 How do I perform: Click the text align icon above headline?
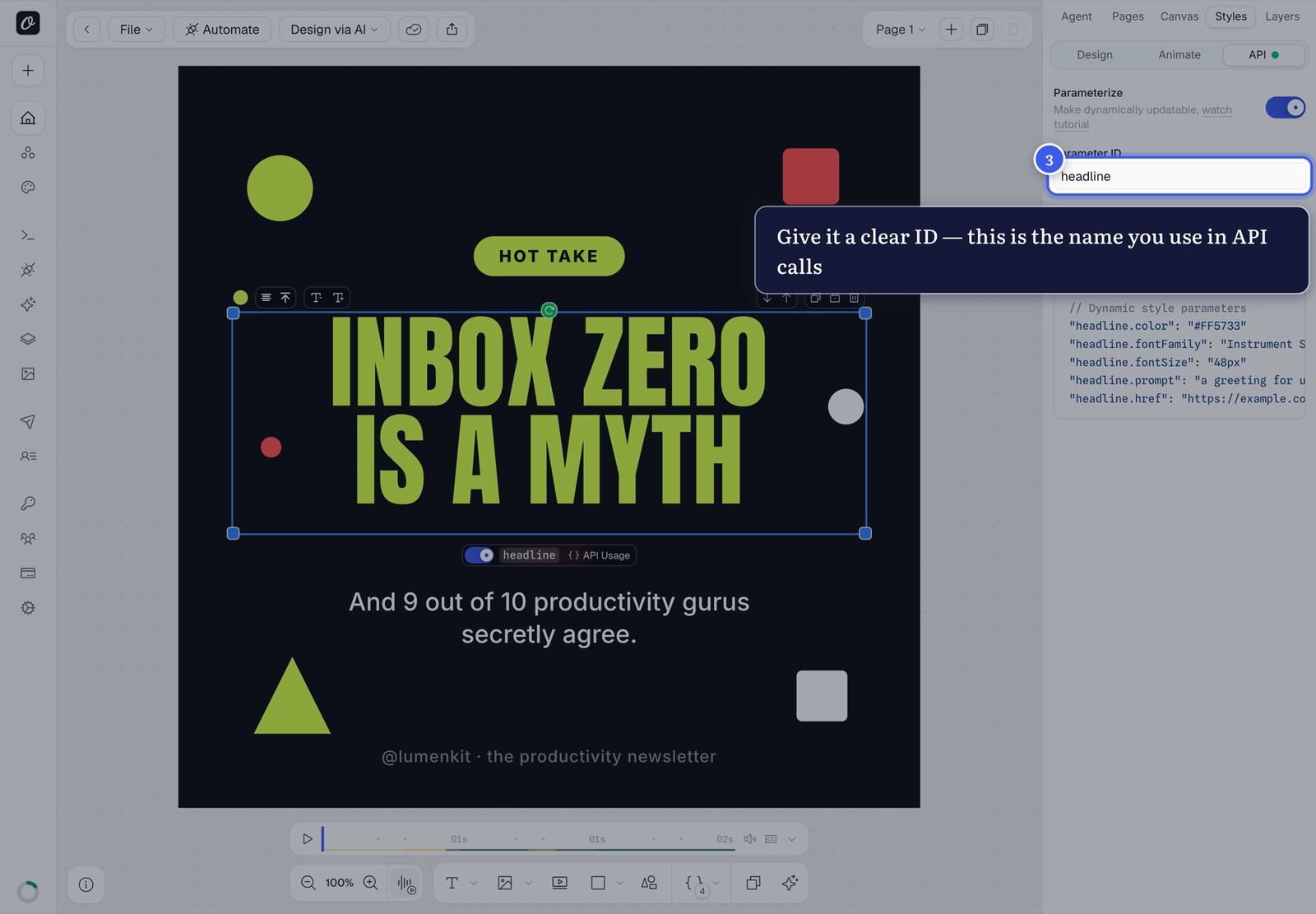(266, 298)
